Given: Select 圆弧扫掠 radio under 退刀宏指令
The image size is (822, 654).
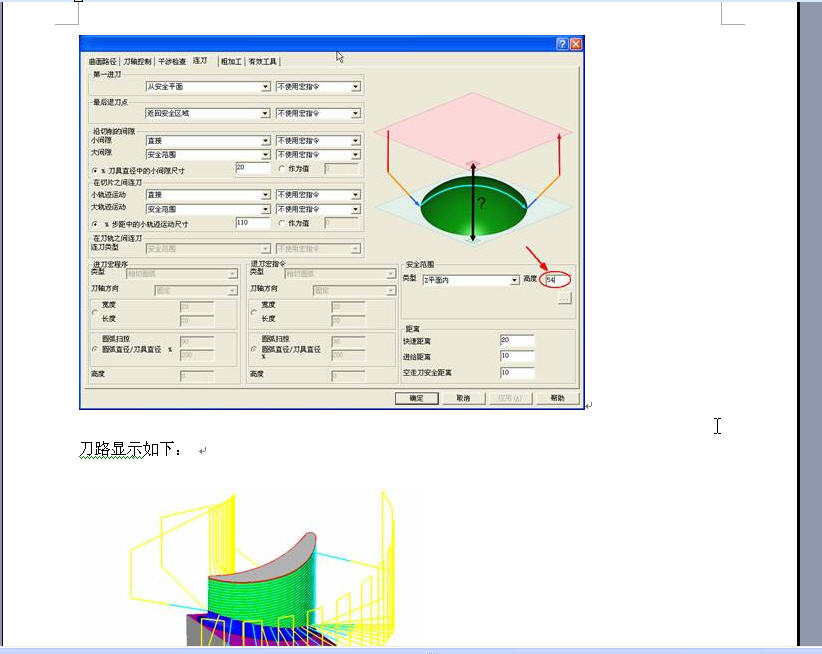Looking at the screenshot, I should (254, 349).
